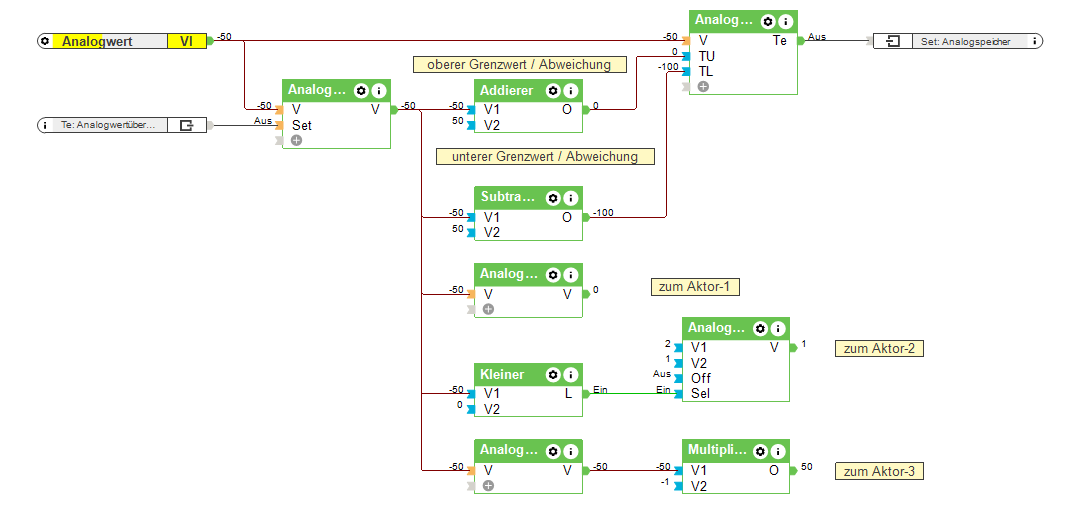
Task: Open settings gear of top-right Analog block
Action: pos(768,21)
